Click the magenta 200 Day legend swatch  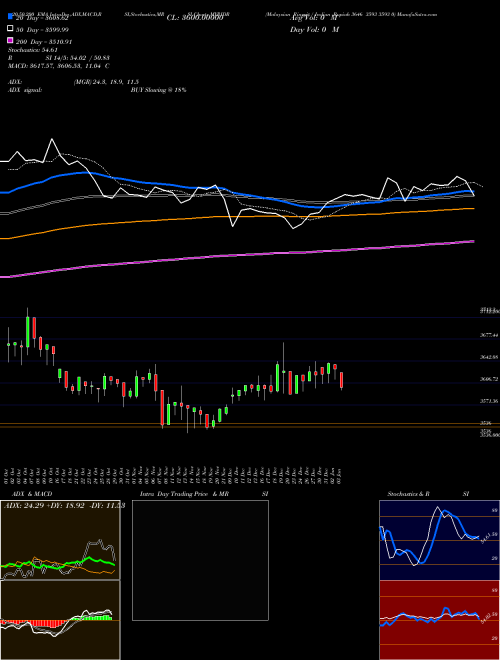(10, 40)
